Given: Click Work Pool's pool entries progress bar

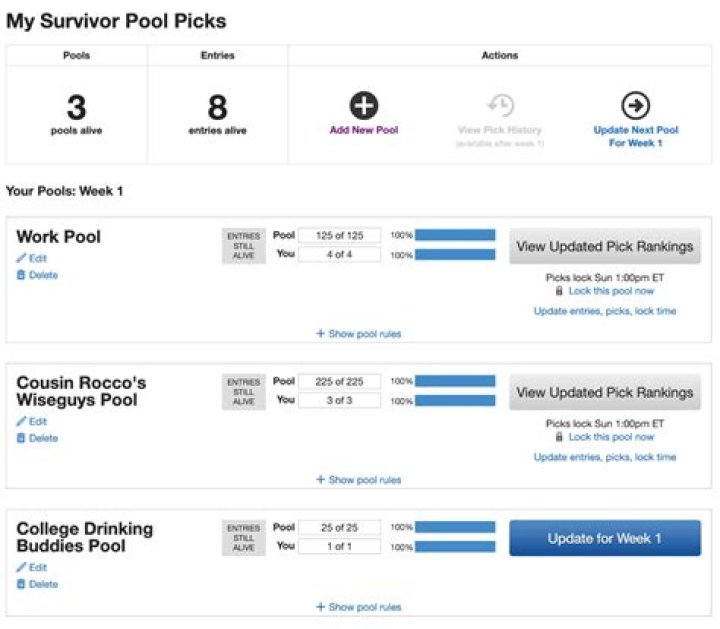Looking at the screenshot, I should (455, 235).
